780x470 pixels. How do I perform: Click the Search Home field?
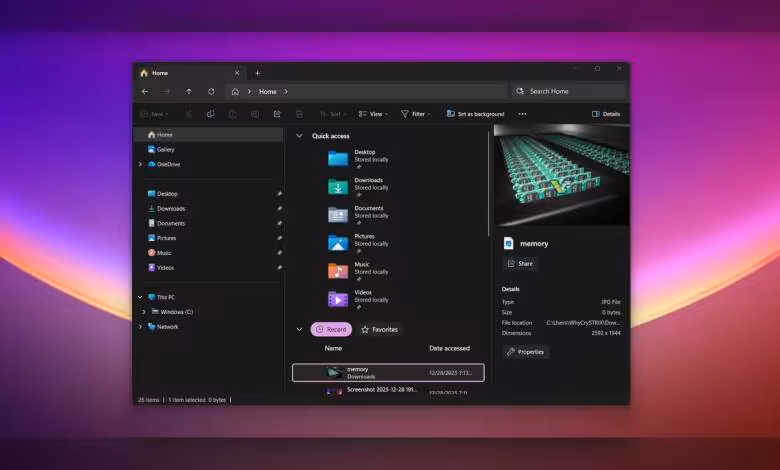tap(568, 92)
